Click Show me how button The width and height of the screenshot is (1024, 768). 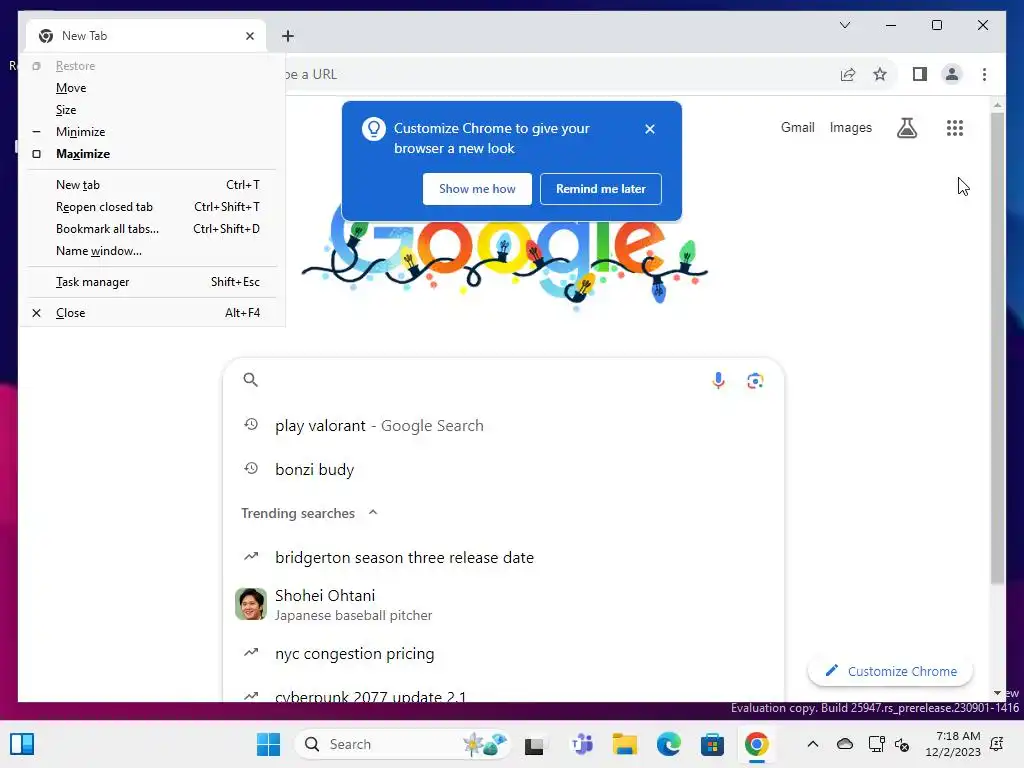pos(477,189)
